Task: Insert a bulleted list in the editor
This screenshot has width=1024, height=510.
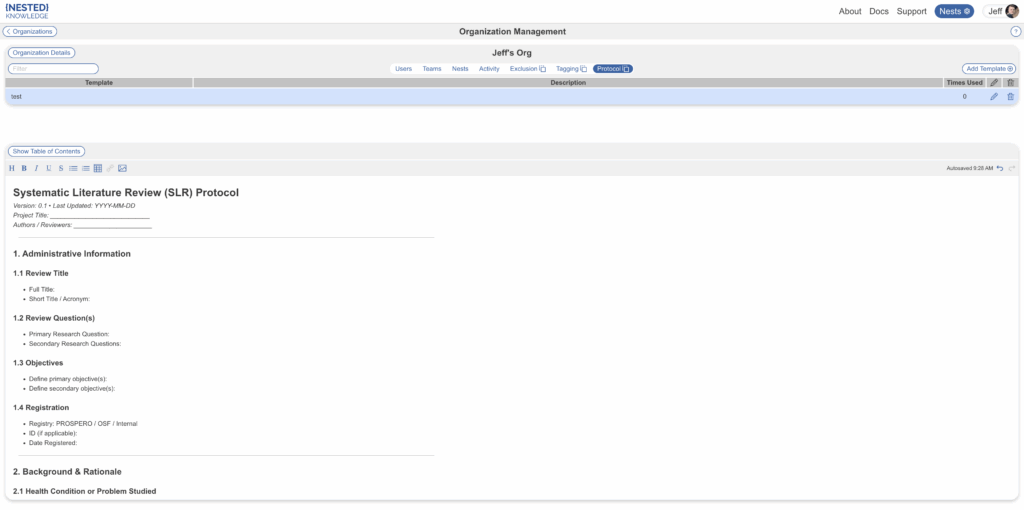Action: point(73,168)
